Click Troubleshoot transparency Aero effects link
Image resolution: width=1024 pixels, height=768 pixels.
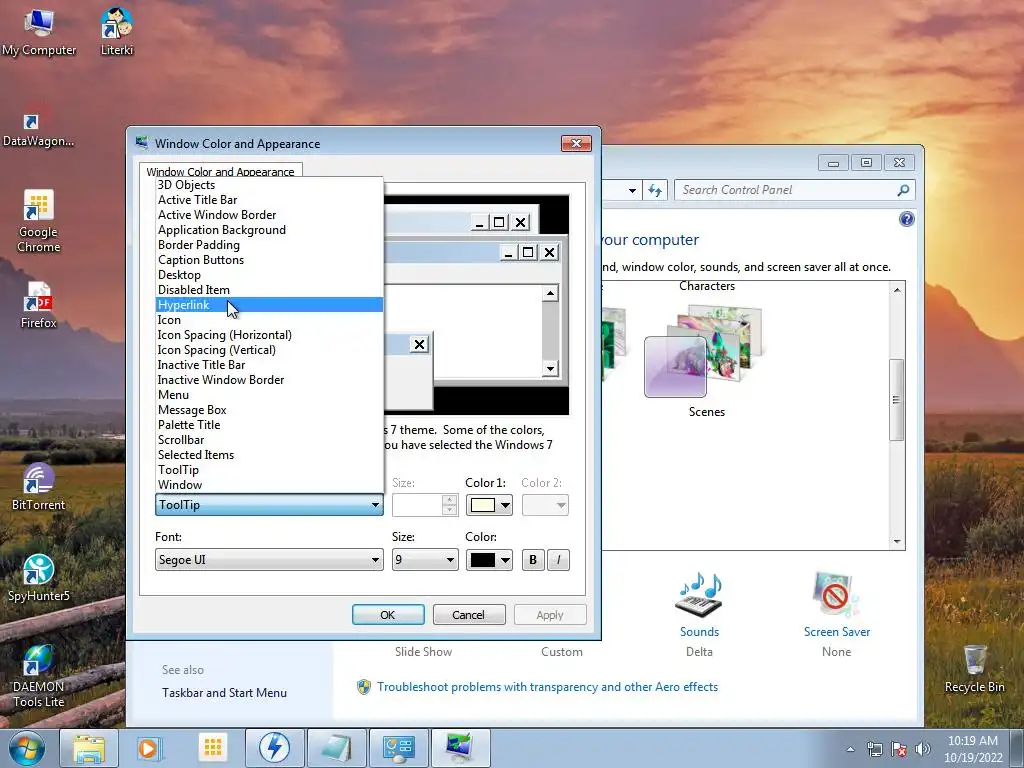point(547,687)
